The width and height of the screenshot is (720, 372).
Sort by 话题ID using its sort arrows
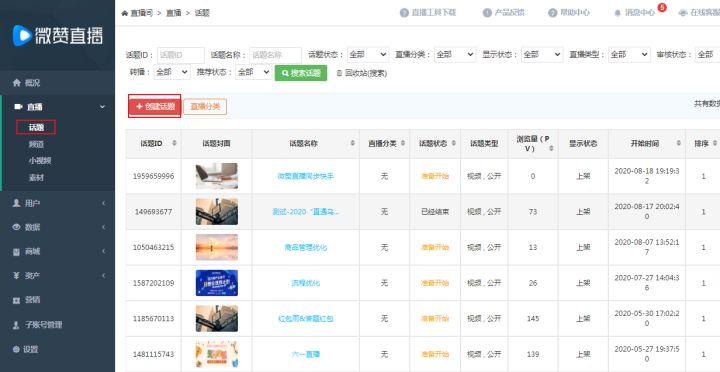174,143
